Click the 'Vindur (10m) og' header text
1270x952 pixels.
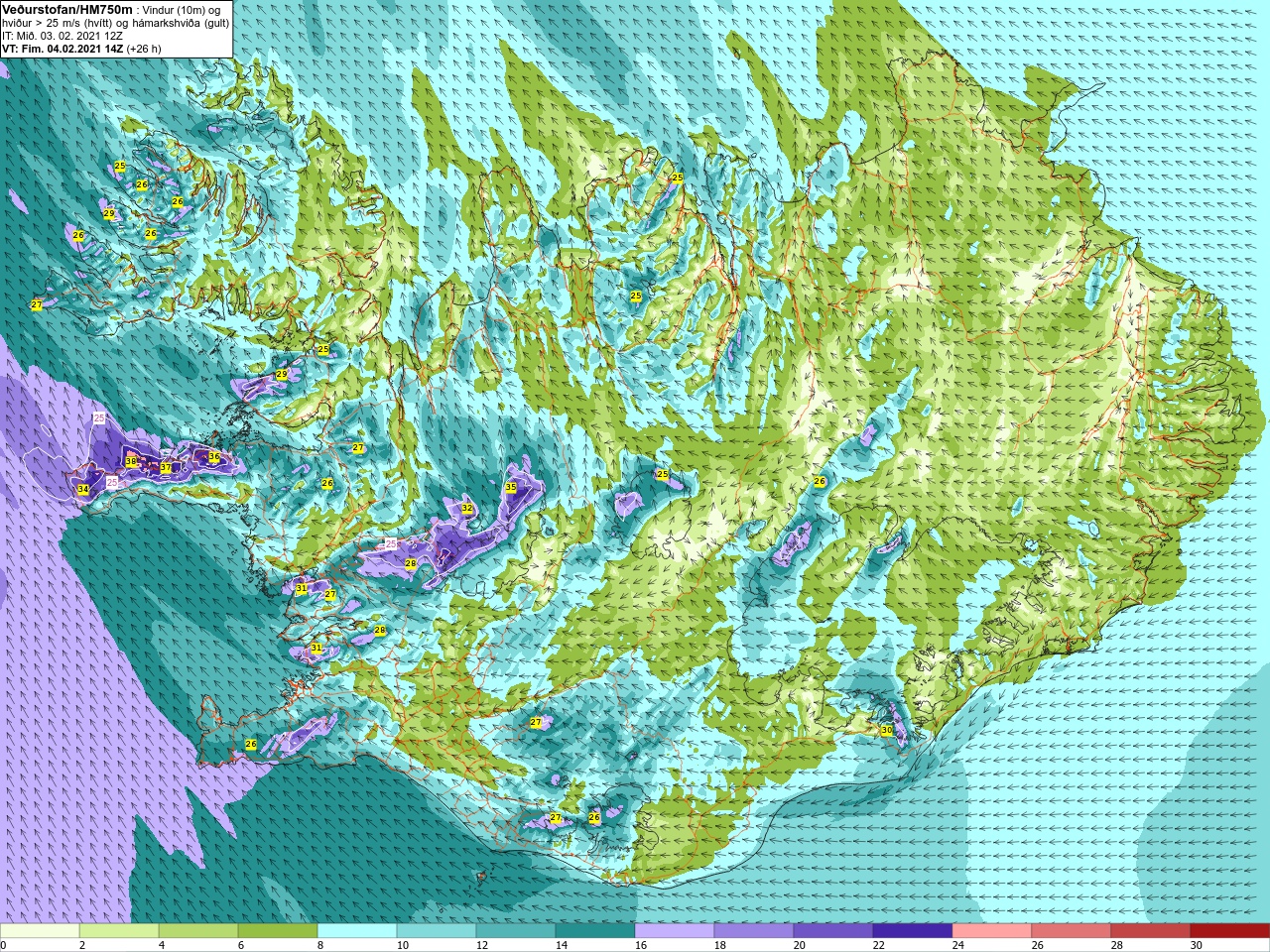(x=183, y=10)
